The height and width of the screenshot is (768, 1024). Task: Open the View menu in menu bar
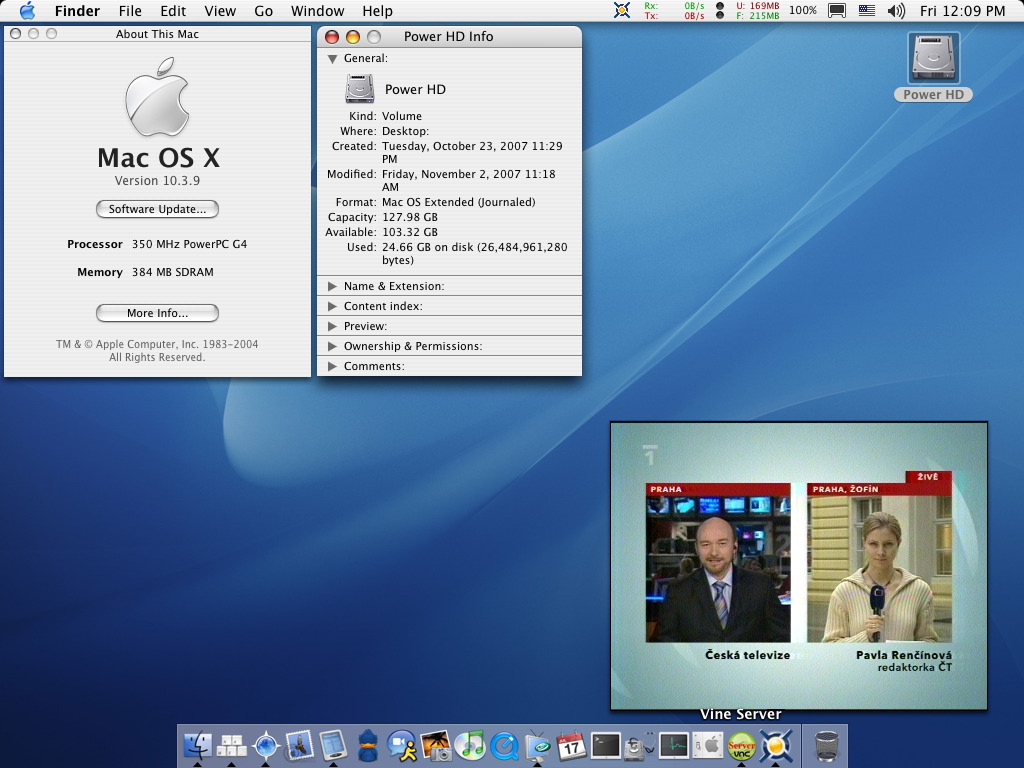click(220, 11)
